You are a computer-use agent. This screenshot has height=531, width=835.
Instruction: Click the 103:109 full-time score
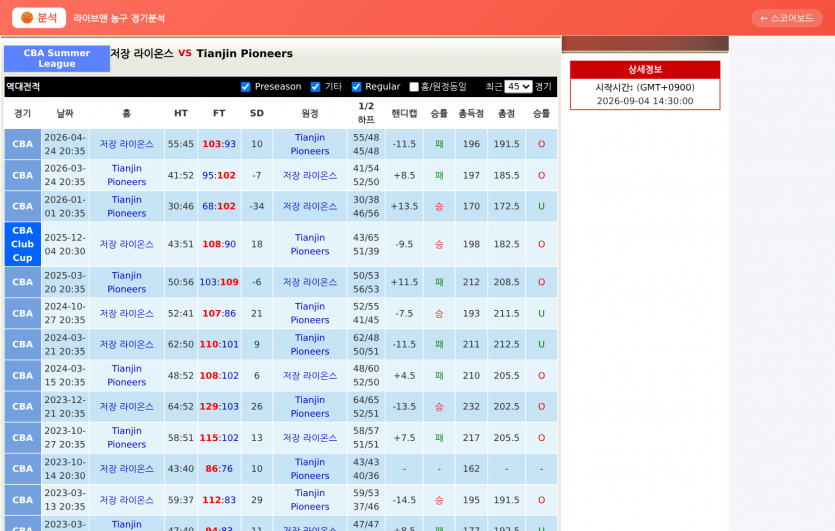coord(219,282)
